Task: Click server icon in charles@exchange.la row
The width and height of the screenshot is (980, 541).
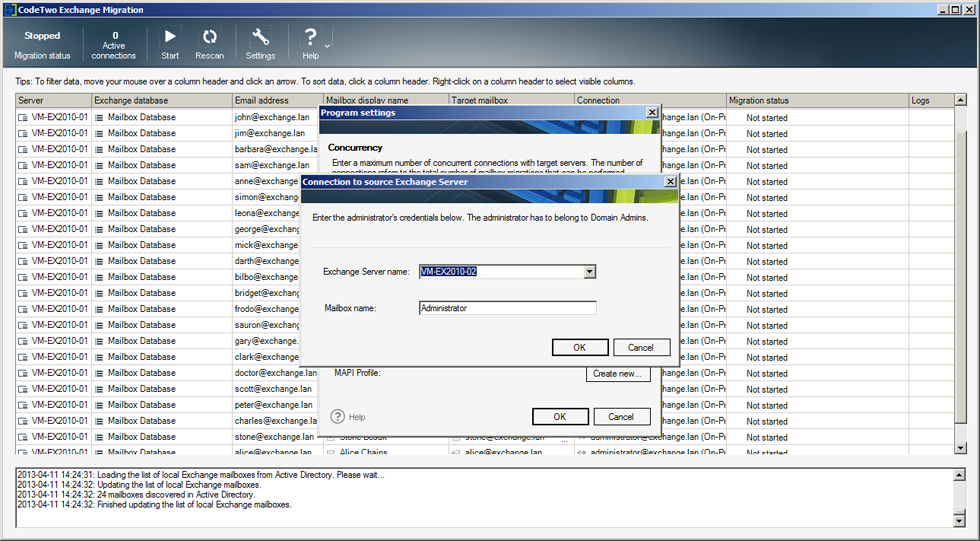Action: [x=23, y=421]
